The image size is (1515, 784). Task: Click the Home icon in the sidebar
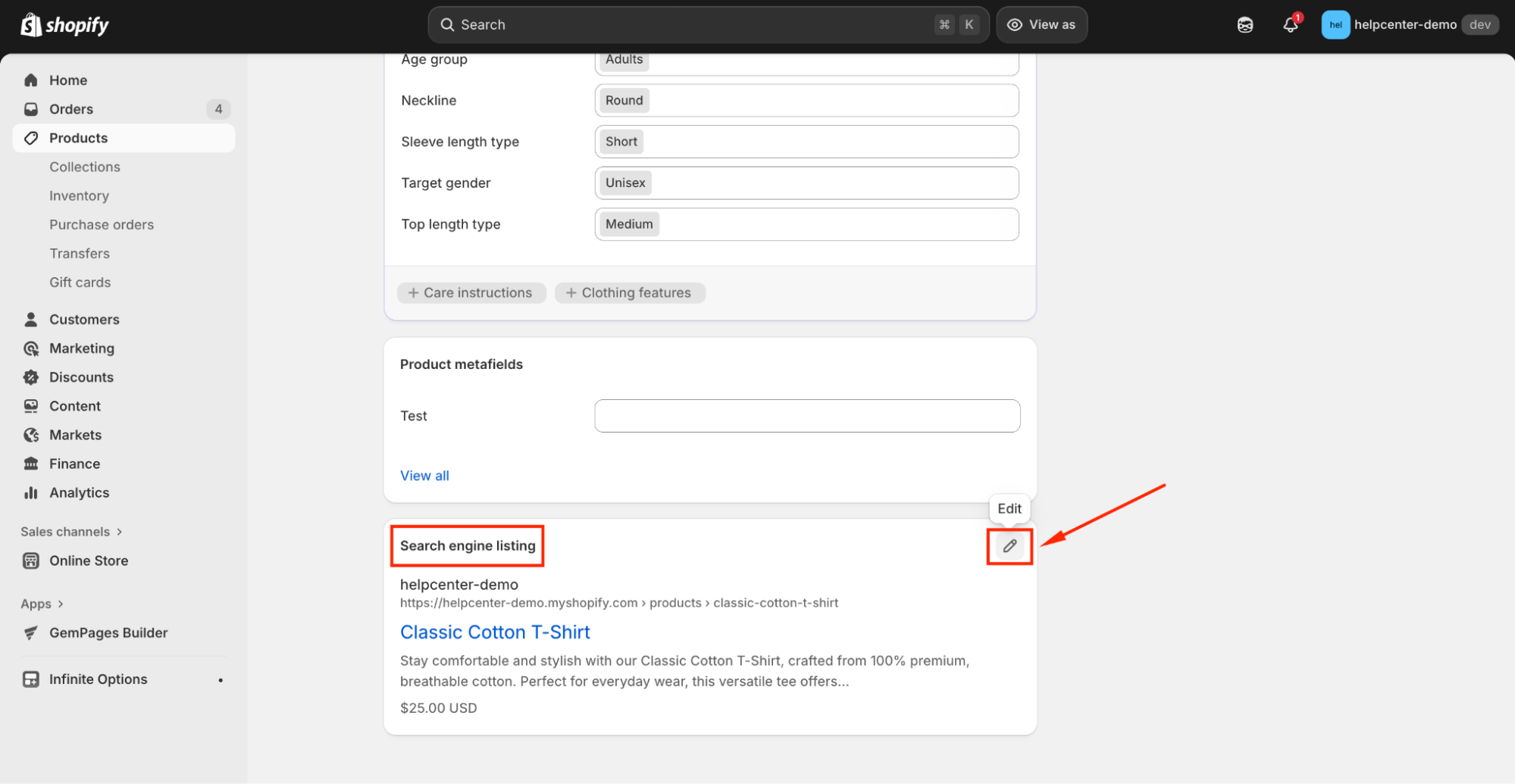[x=31, y=80]
